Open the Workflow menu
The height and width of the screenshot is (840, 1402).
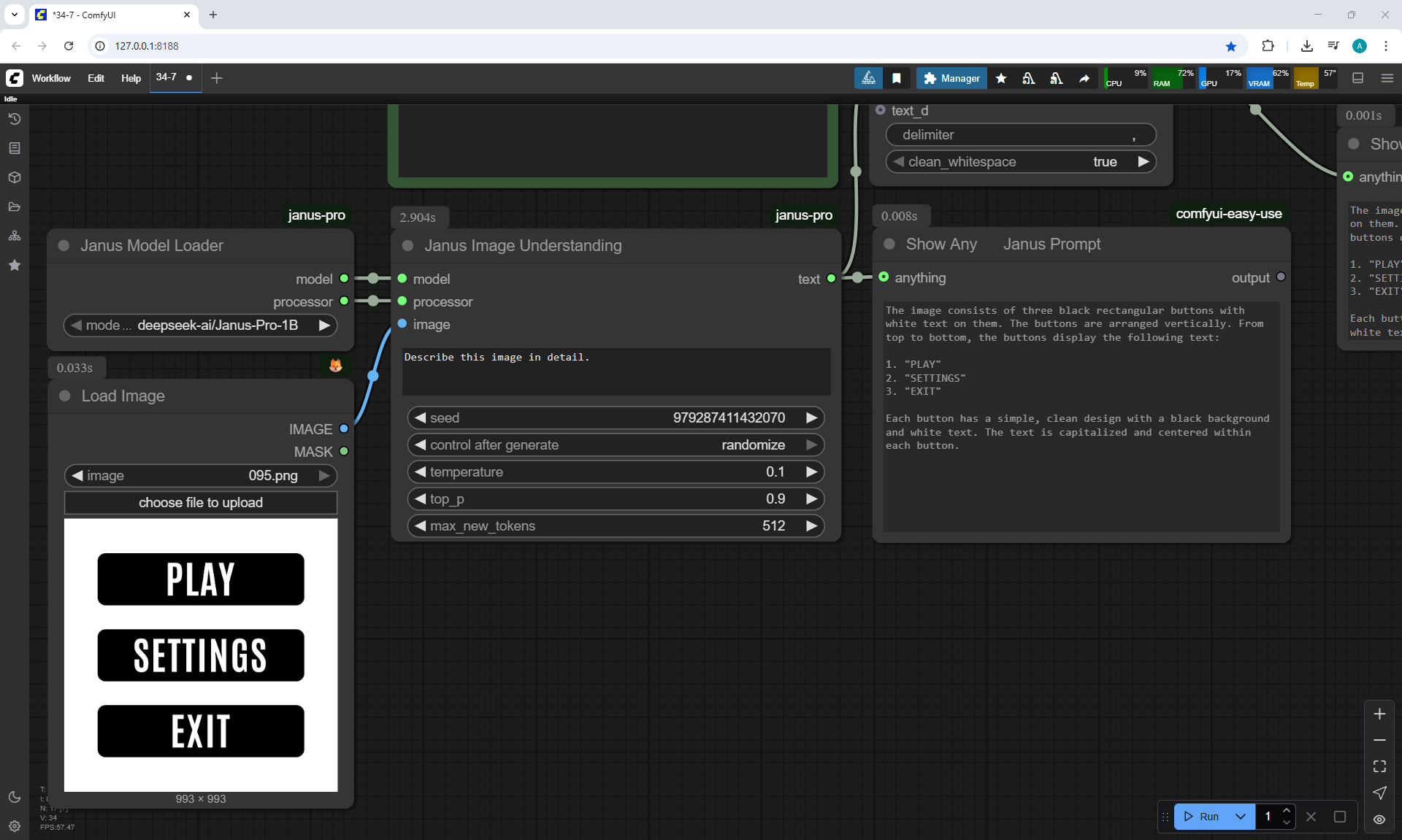[51, 78]
